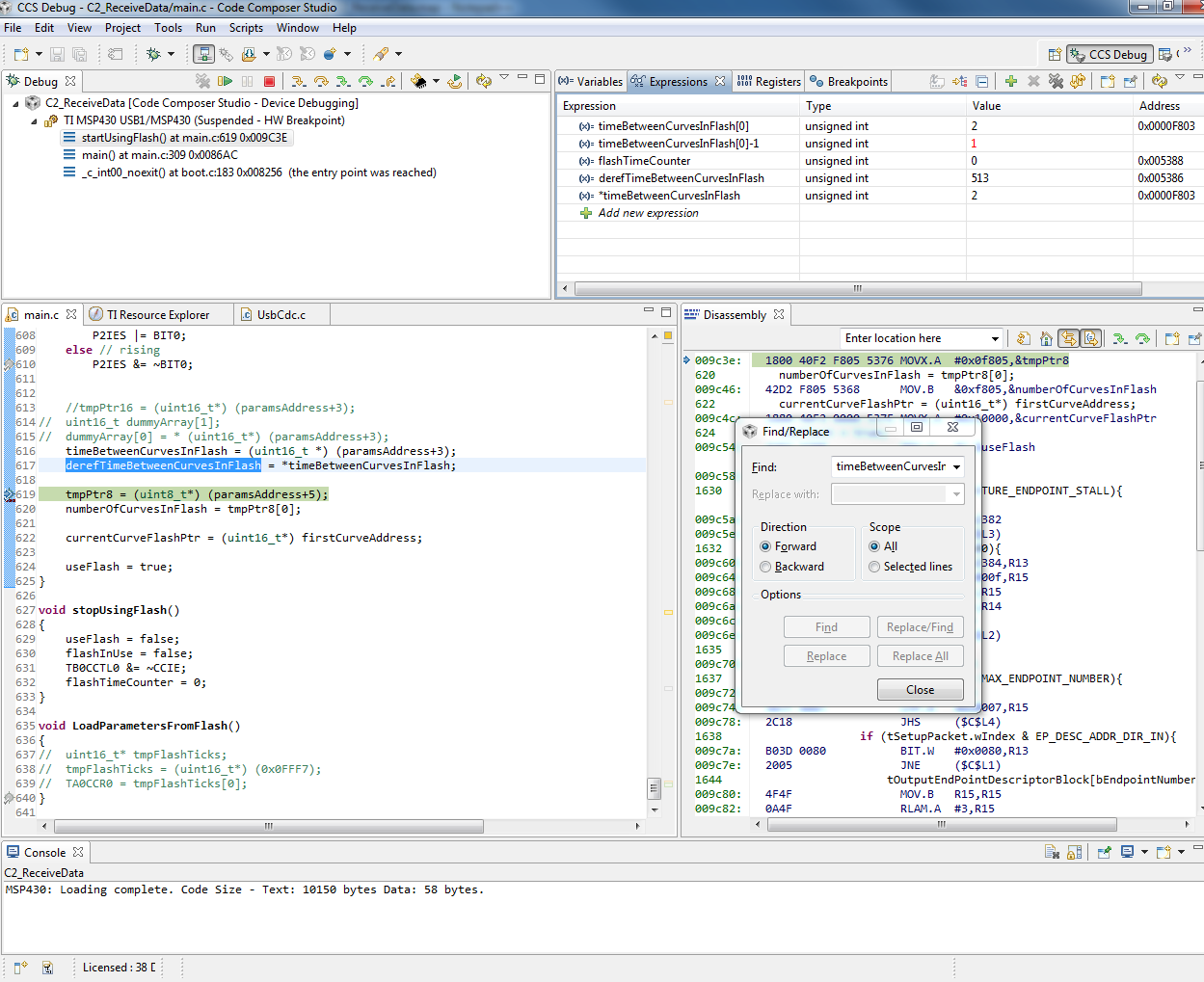Click the Close button in Find/Replace dialog
This screenshot has height=982, width=1204.
[920, 690]
